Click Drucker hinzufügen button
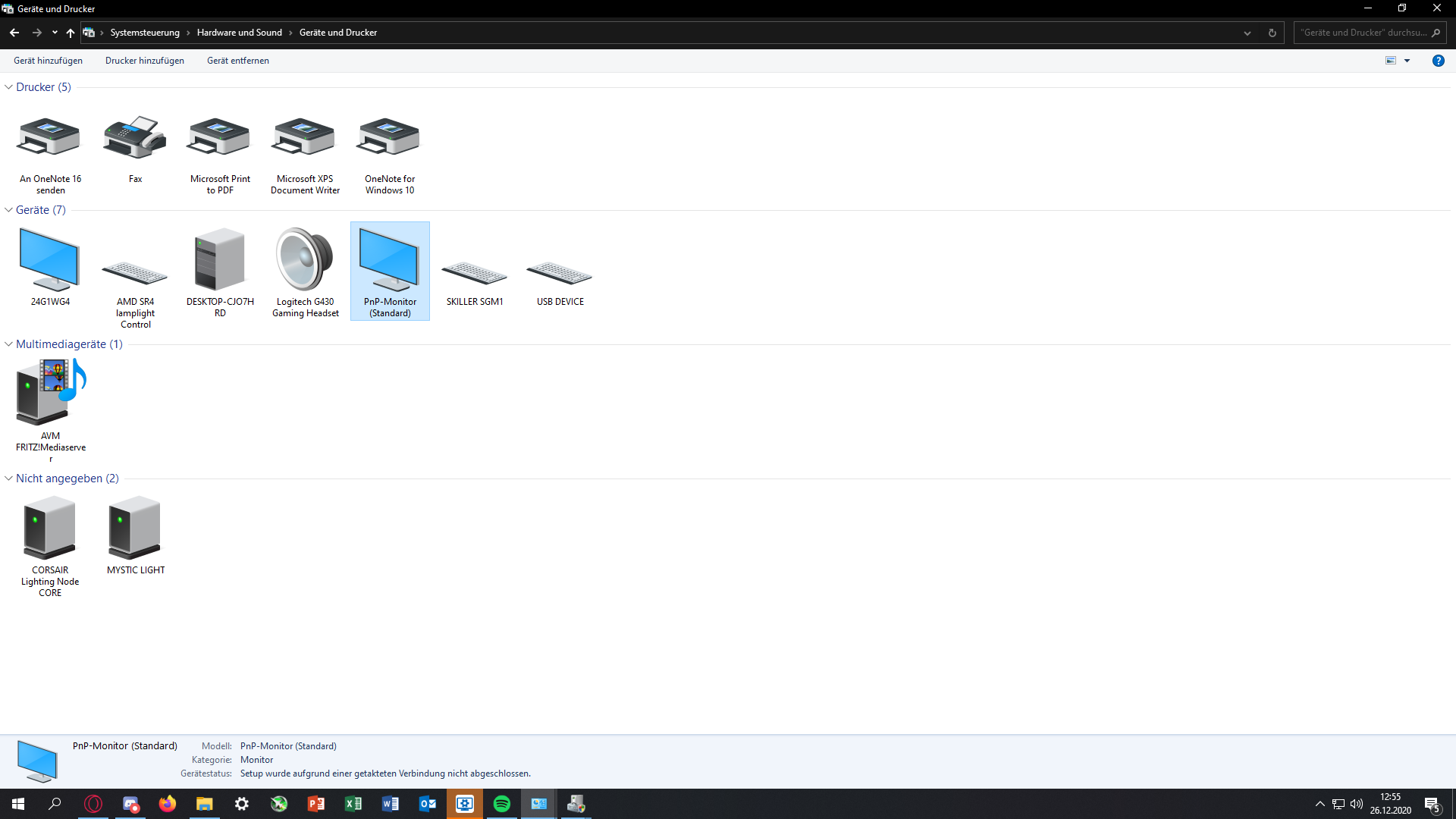The height and width of the screenshot is (819, 1456). [x=145, y=61]
